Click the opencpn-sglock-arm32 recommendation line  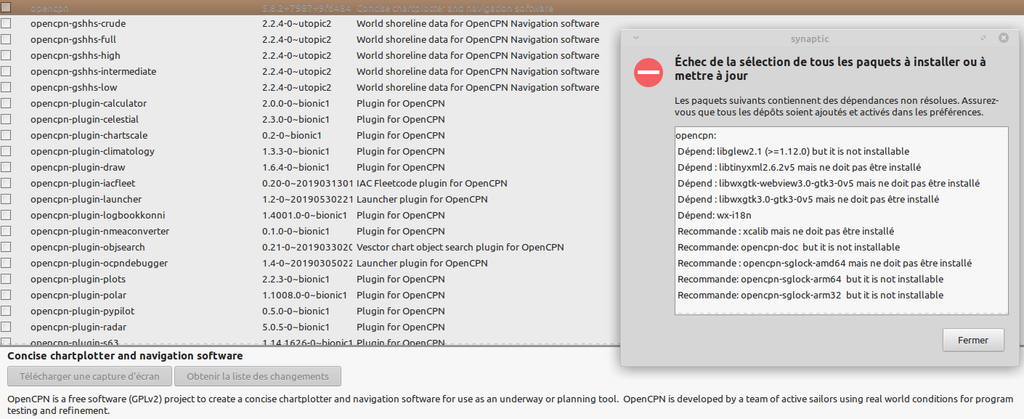(x=810, y=295)
